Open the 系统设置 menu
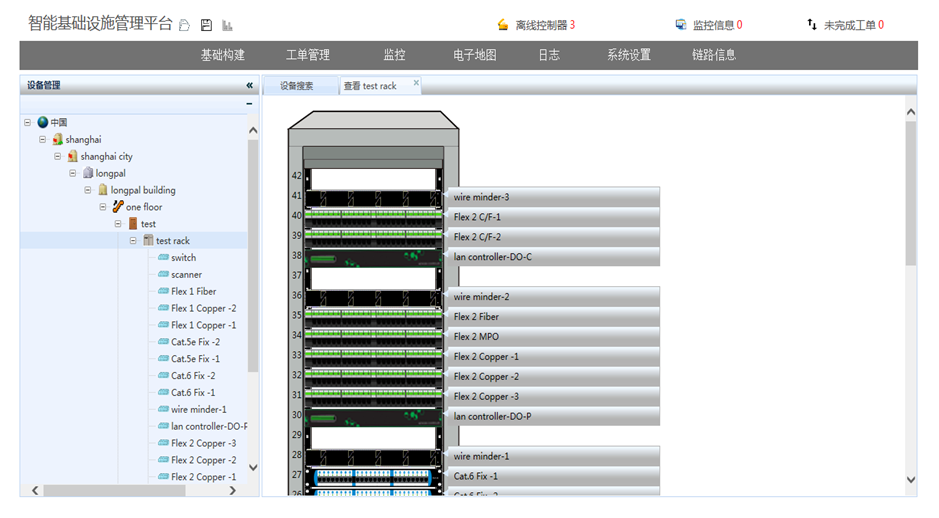 tap(628, 55)
